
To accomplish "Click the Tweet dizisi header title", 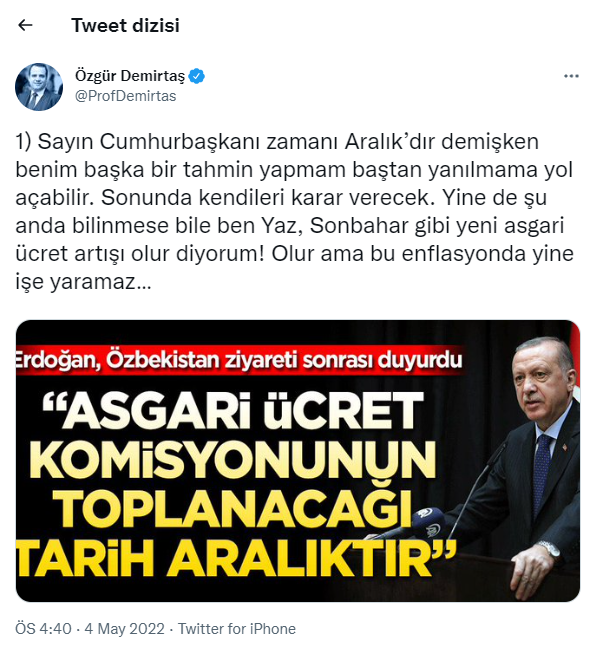I will coord(125,25).
